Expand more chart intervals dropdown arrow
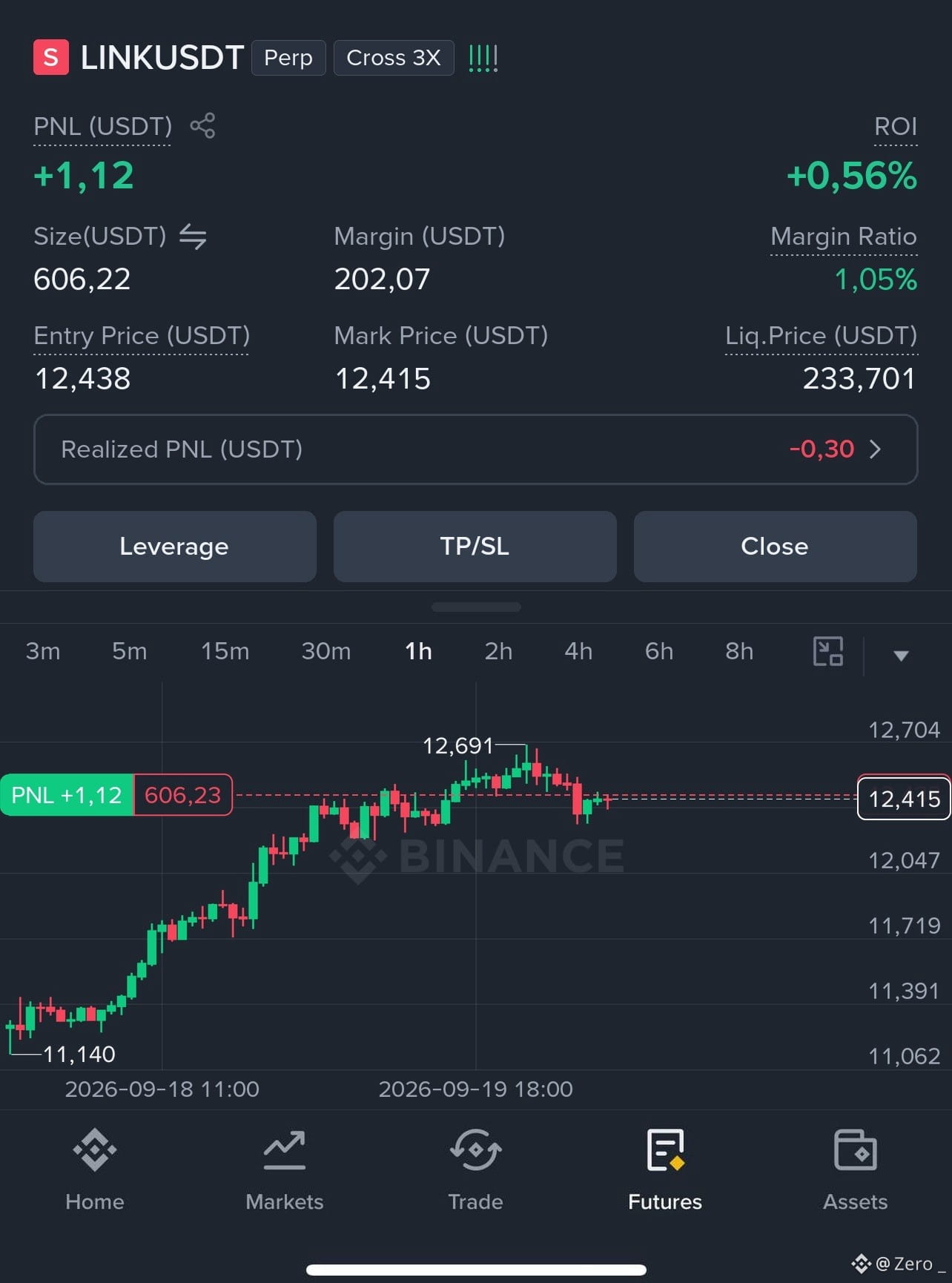This screenshot has height=1283, width=952. pos(901,655)
